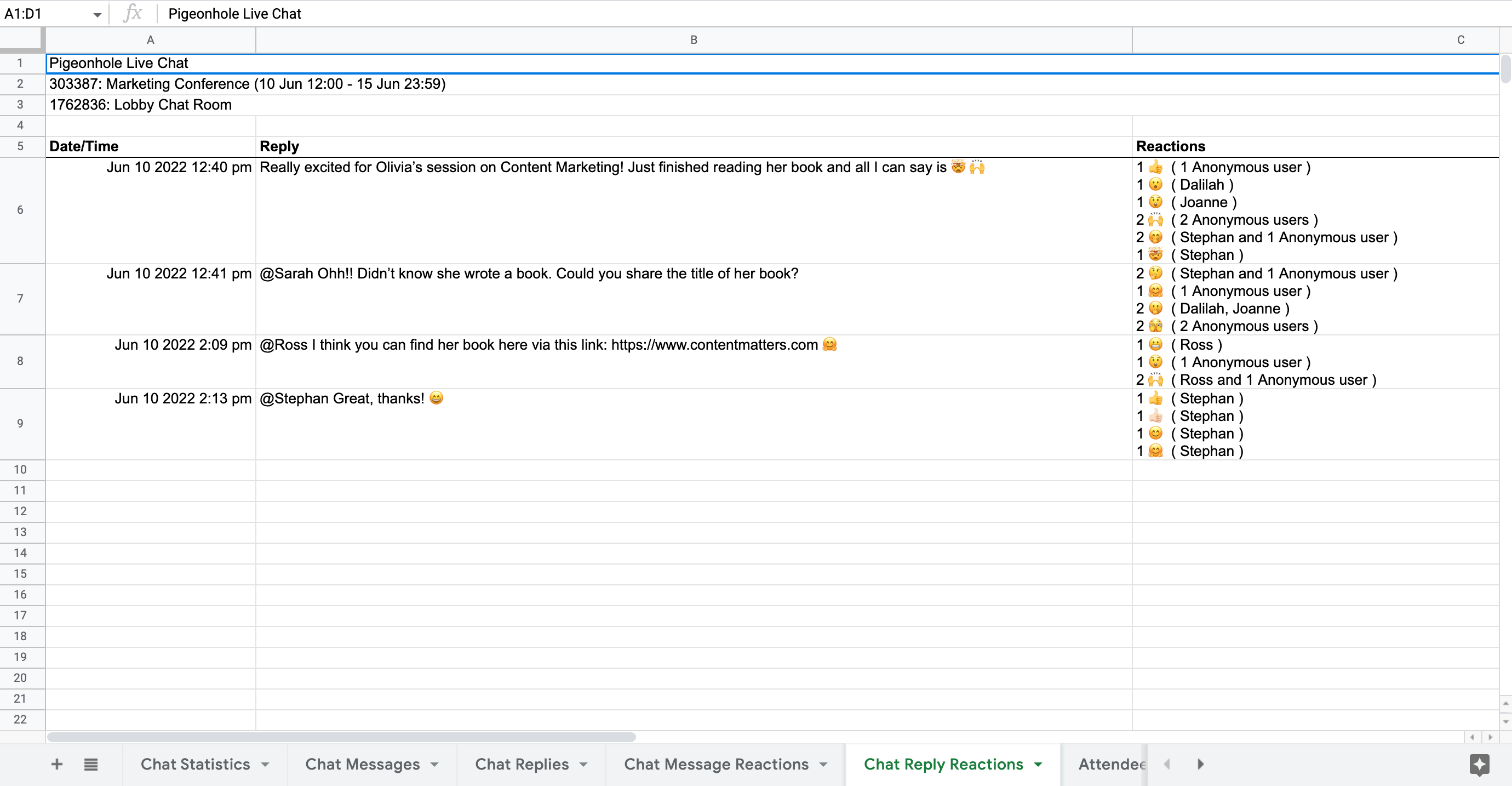Open Chat Message Reactions tab menu arrow
1512x786 pixels.
click(x=823, y=764)
